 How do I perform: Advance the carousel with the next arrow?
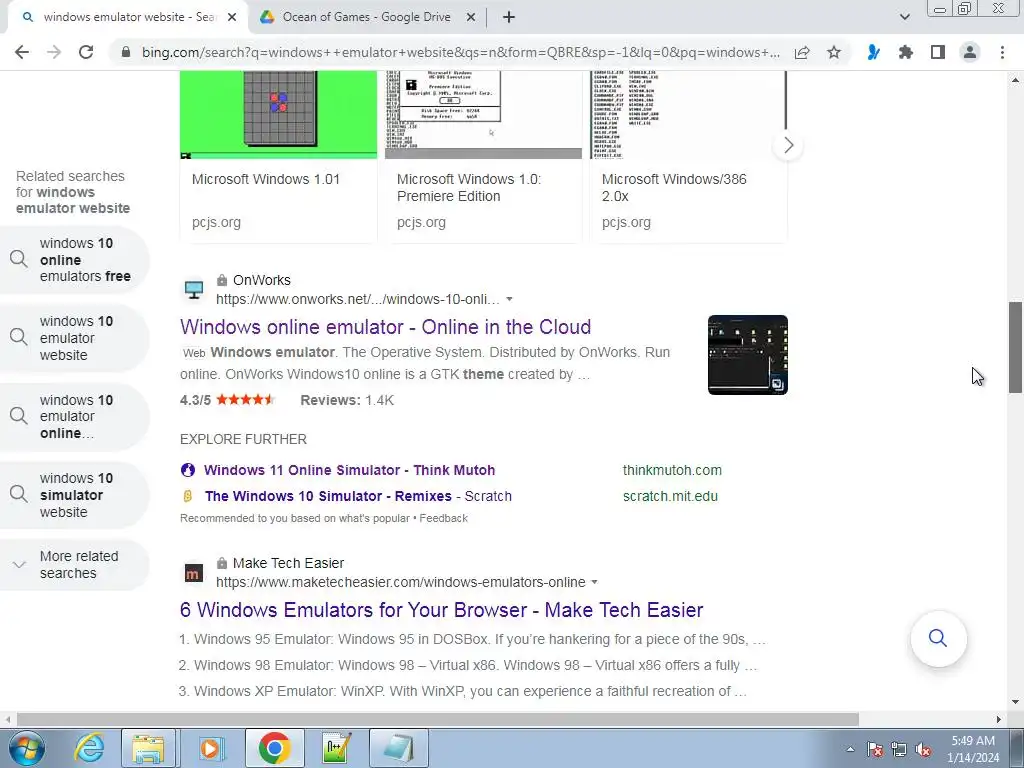(x=788, y=145)
